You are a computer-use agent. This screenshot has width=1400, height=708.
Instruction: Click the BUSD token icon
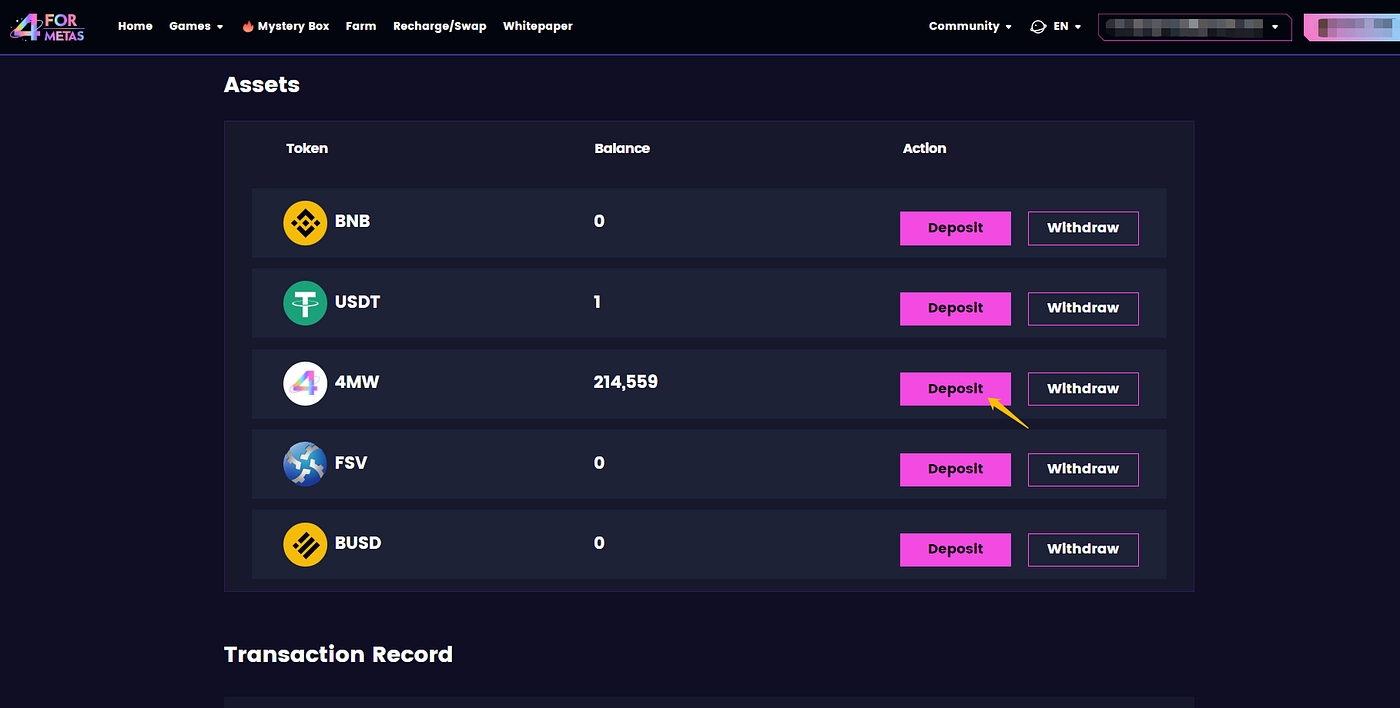305,545
